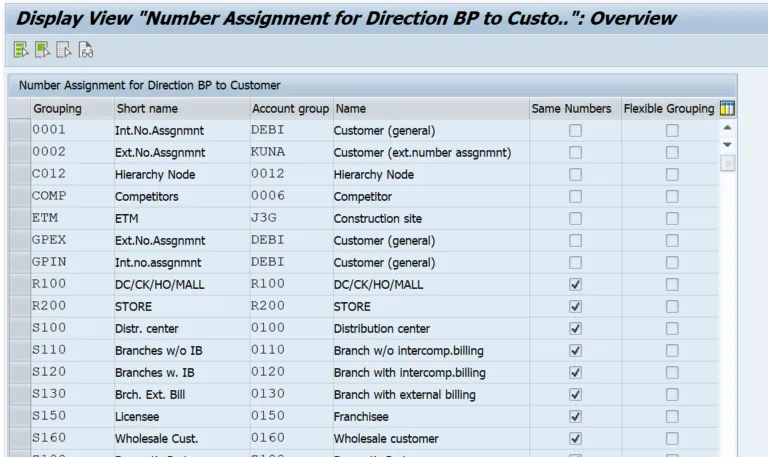
Task: Toggle Same Numbers checkbox for Hierarchy Node
Action: point(575,174)
